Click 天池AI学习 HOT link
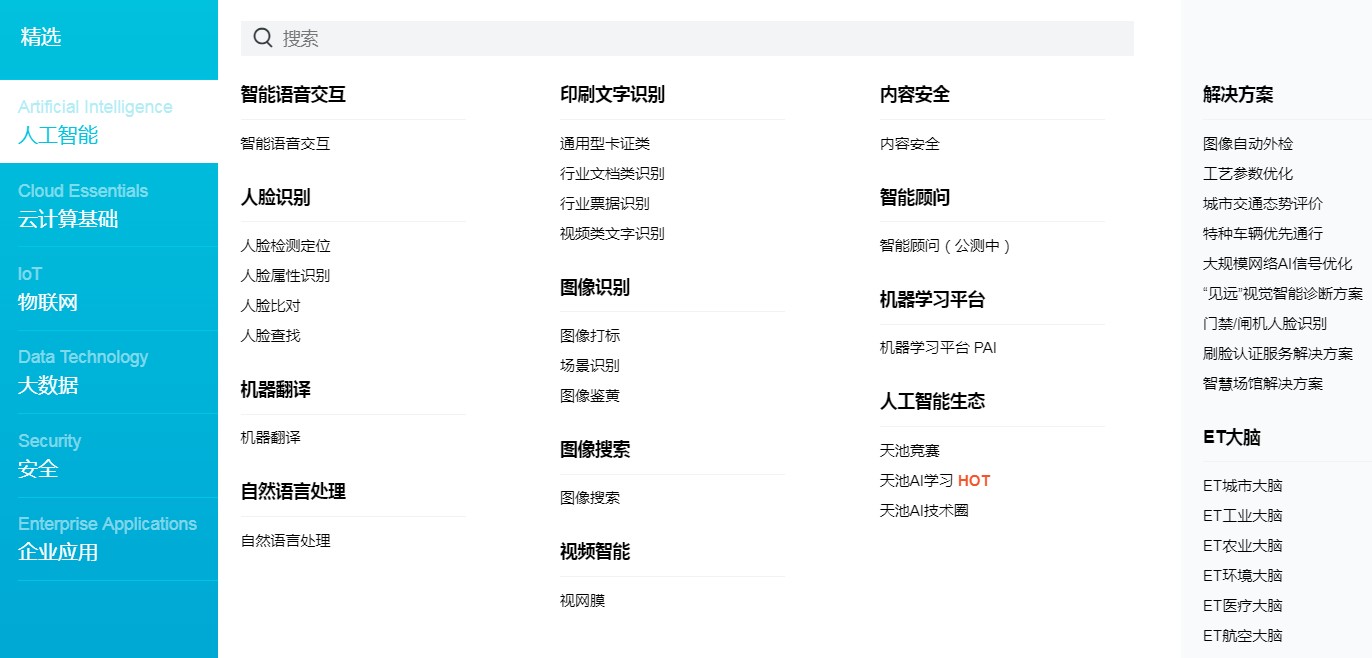The height and width of the screenshot is (658, 1372). [x=934, y=481]
